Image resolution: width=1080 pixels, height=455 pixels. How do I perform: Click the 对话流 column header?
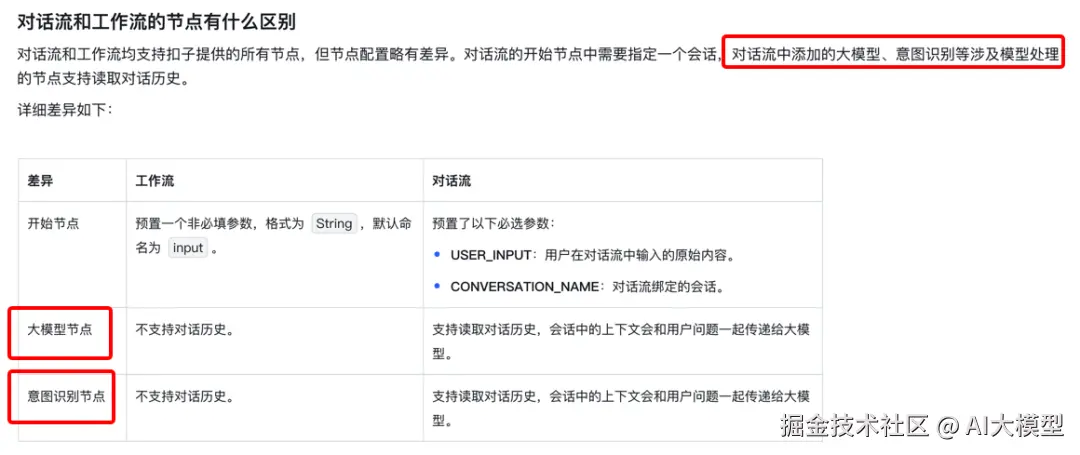pyautogui.click(x=452, y=181)
